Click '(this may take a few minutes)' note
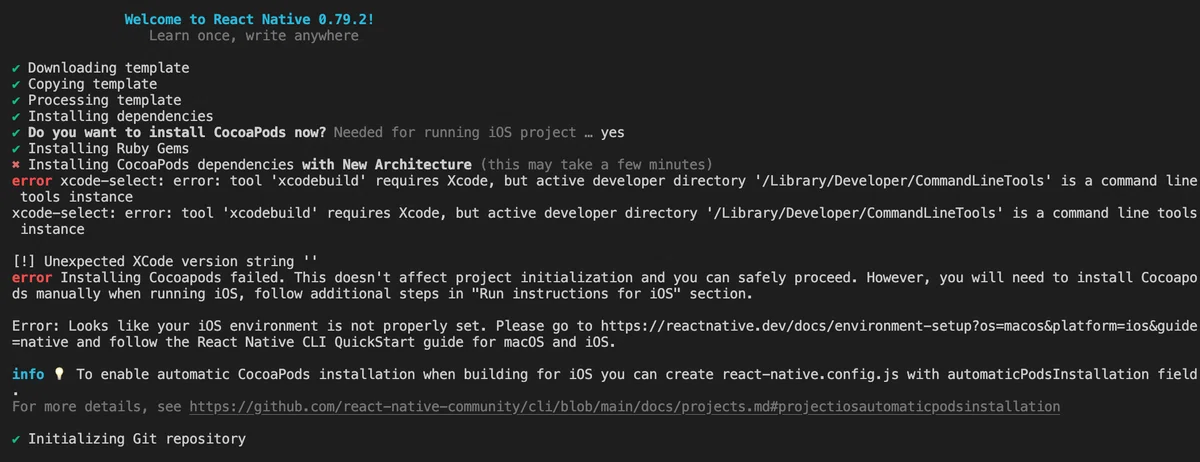The image size is (1200, 462). (x=596, y=164)
